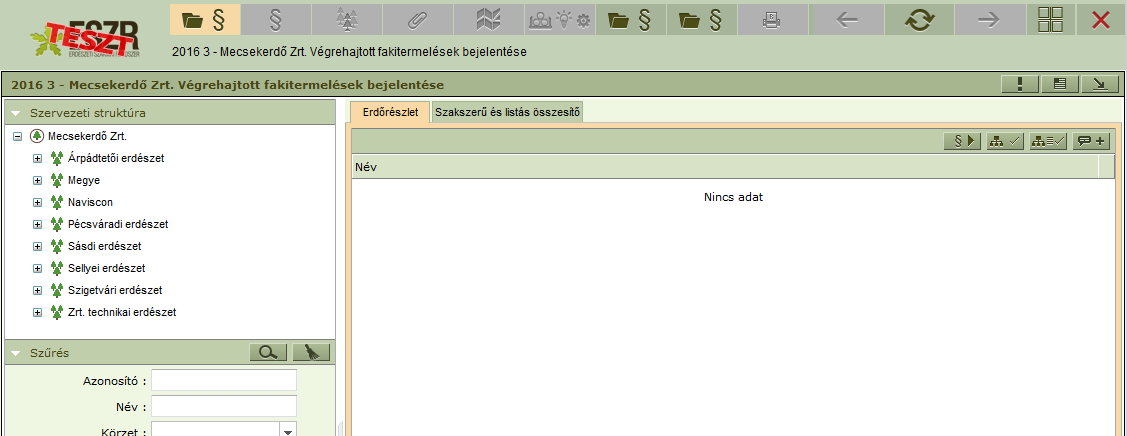Add a comment with the speech-bubble plus button
Screen dimensions: 1127x436
pyautogui.click(x=1090, y=142)
